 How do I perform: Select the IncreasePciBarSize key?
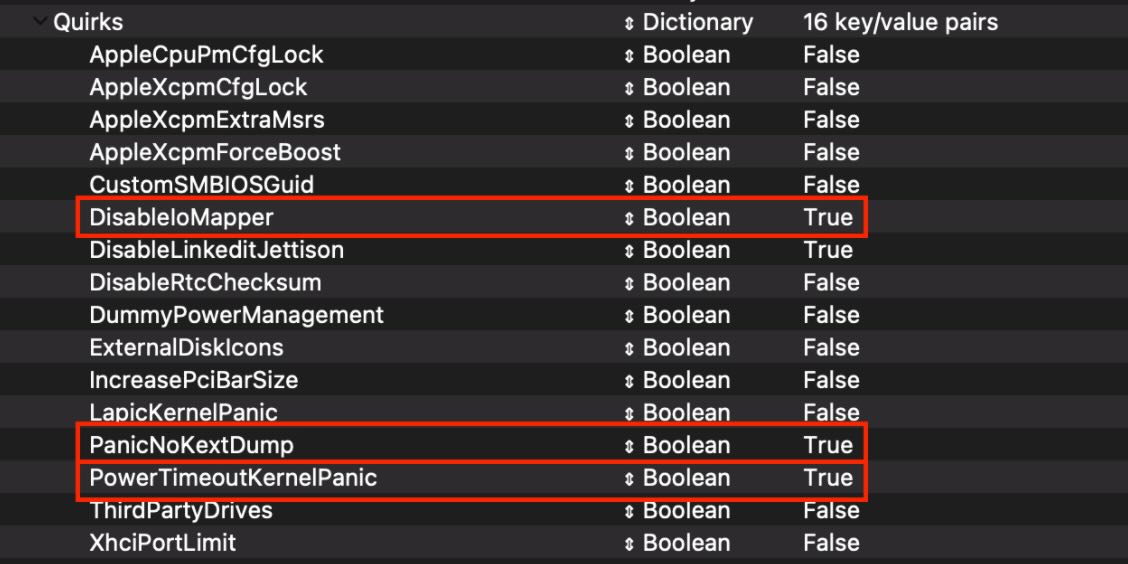point(194,380)
